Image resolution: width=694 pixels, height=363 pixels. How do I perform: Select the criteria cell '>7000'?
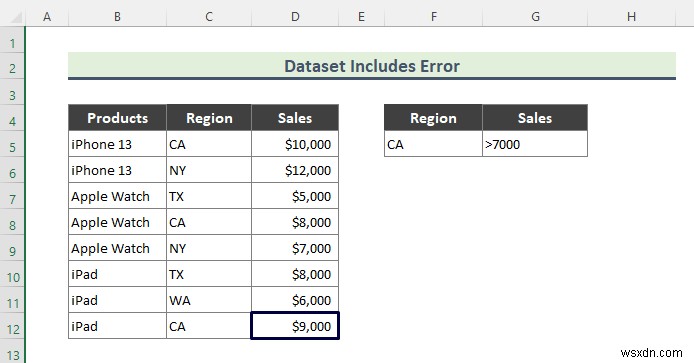tap(535, 144)
